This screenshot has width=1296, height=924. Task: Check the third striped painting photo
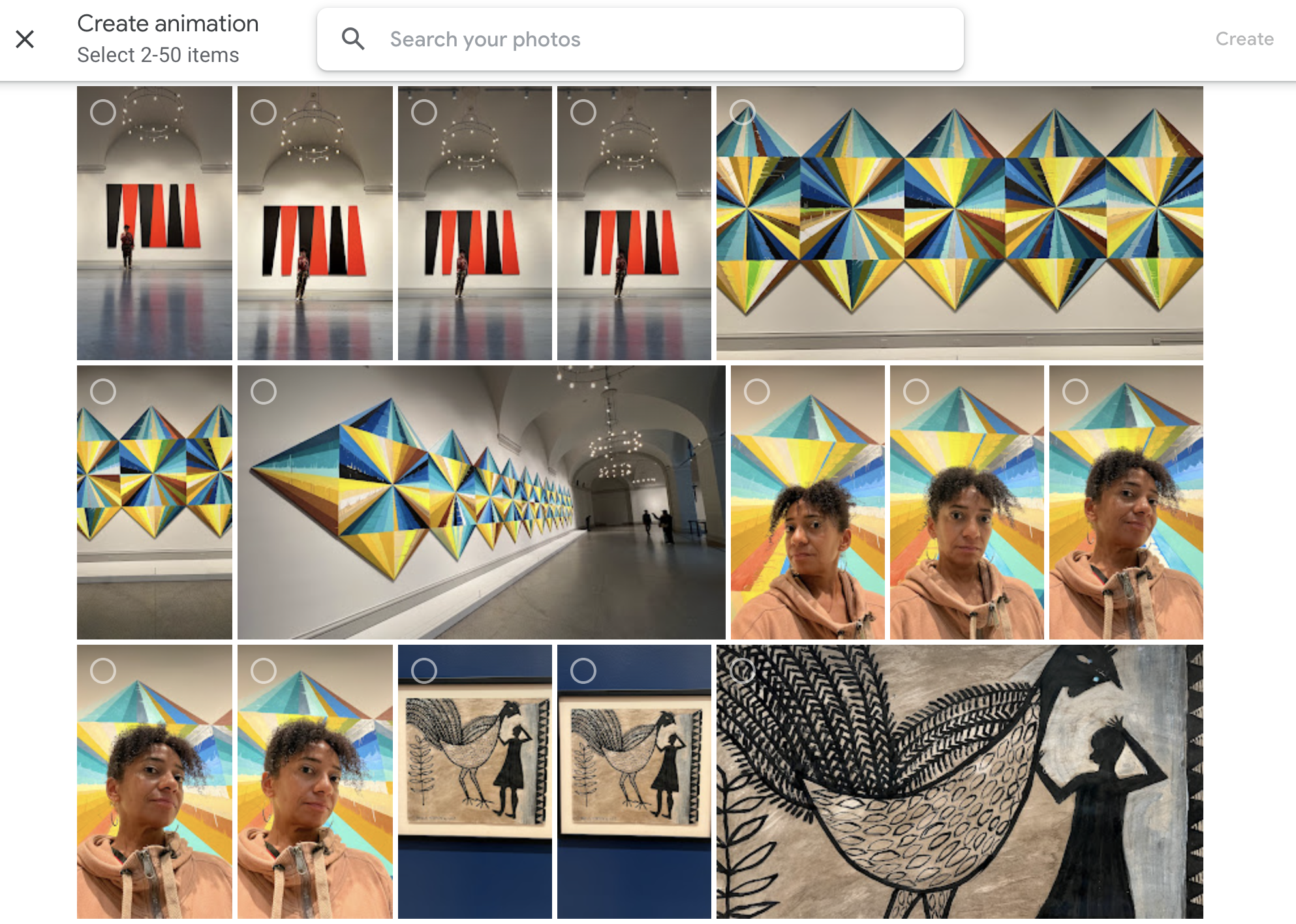(424, 112)
